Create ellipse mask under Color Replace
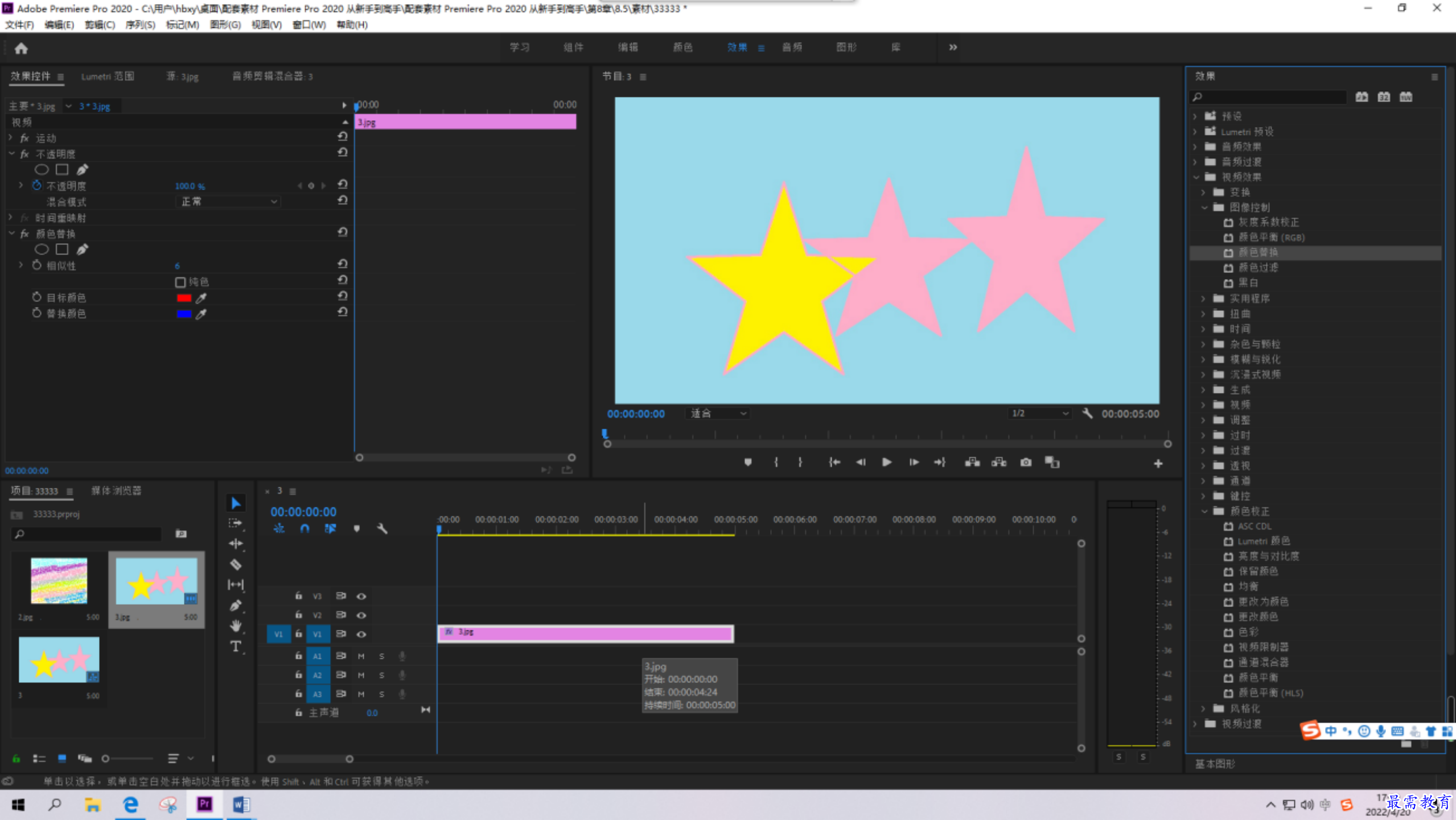The image size is (1456, 820). [41, 249]
